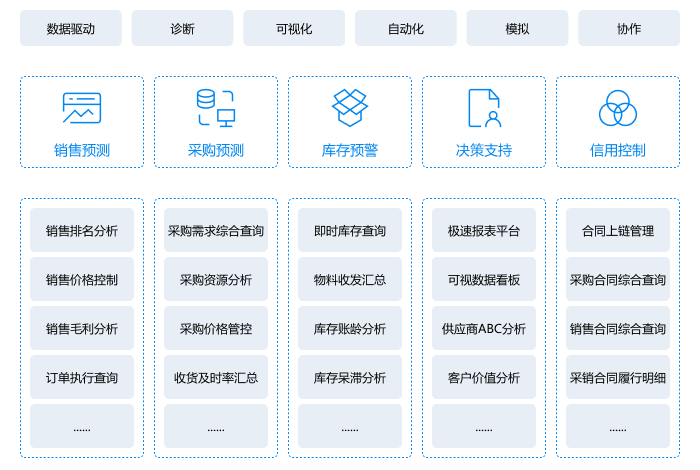
Task: Open the 库存预警 title link
Action: (350, 150)
